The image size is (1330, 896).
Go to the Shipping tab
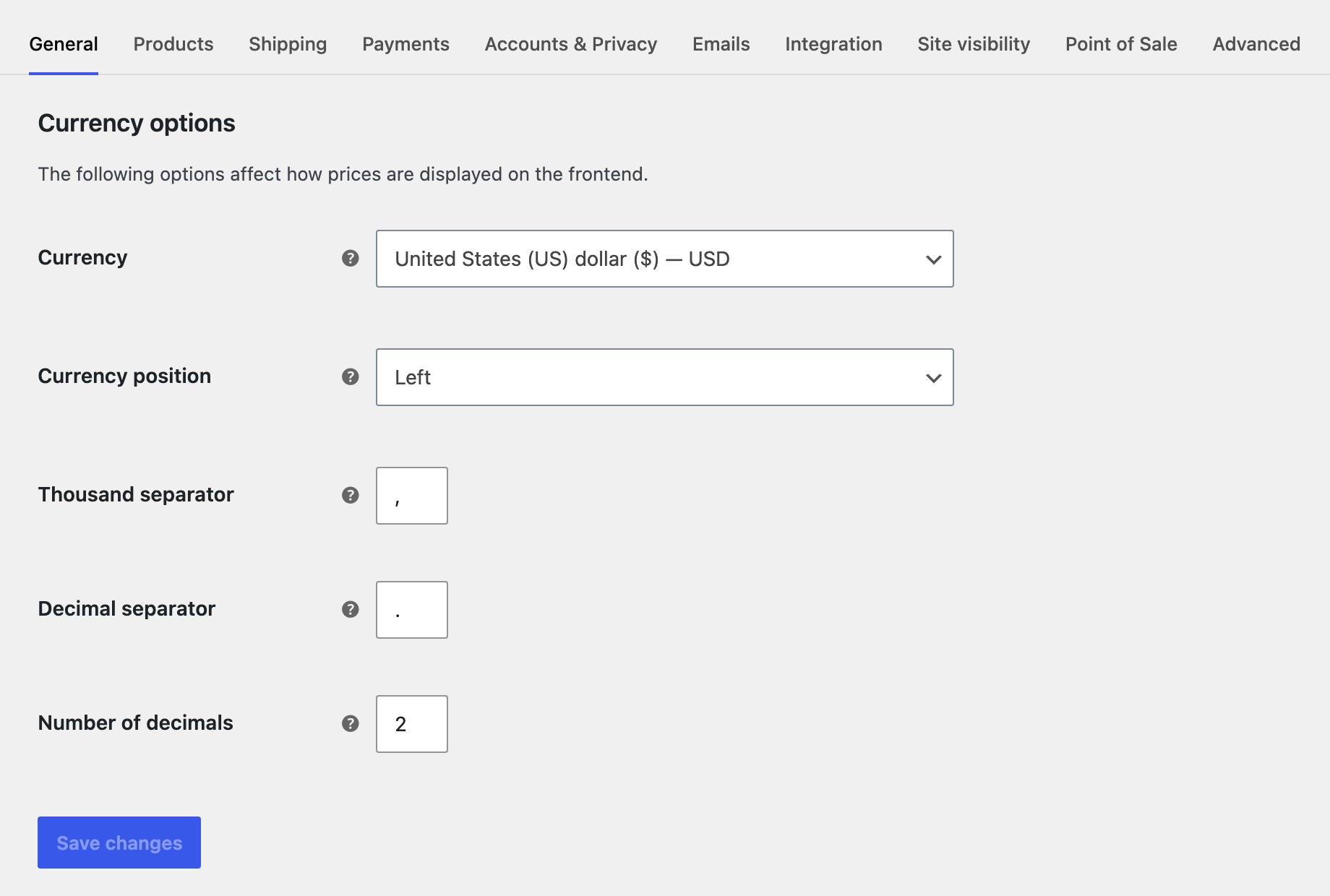(x=288, y=44)
